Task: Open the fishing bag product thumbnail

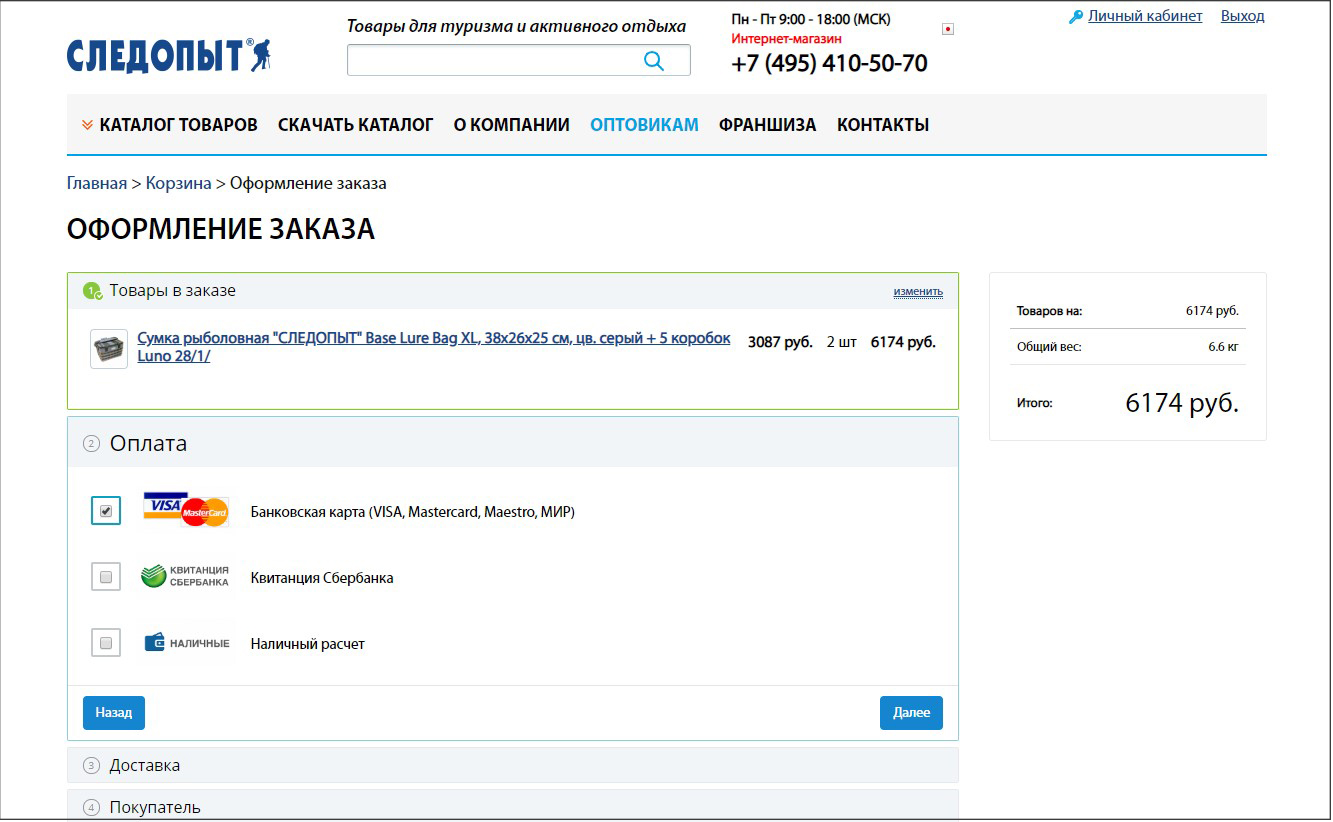Action: (109, 349)
